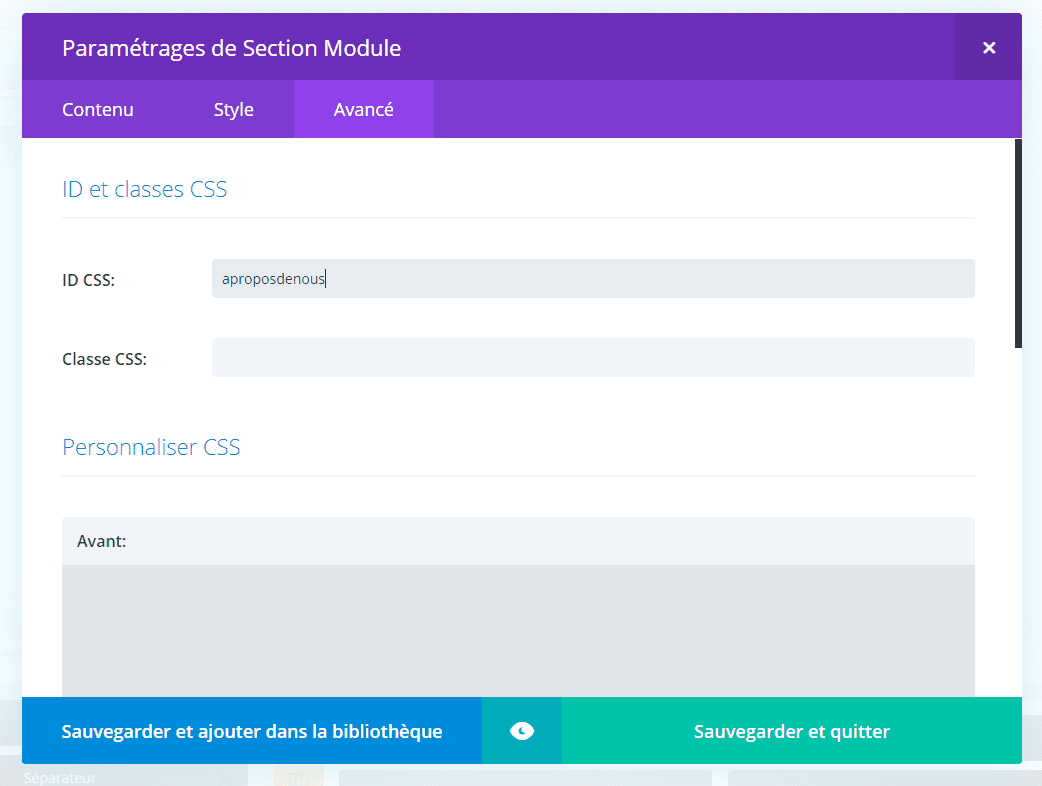Click the Personnaliser CSS section heading
This screenshot has height=786, width=1042.
click(151, 447)
